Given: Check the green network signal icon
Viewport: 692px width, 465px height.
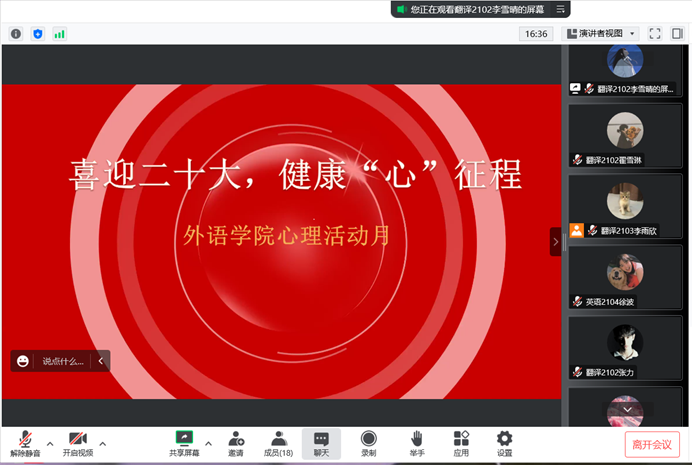Looking at the screenshot, I should pyautogui.click(x=59, y=33).
